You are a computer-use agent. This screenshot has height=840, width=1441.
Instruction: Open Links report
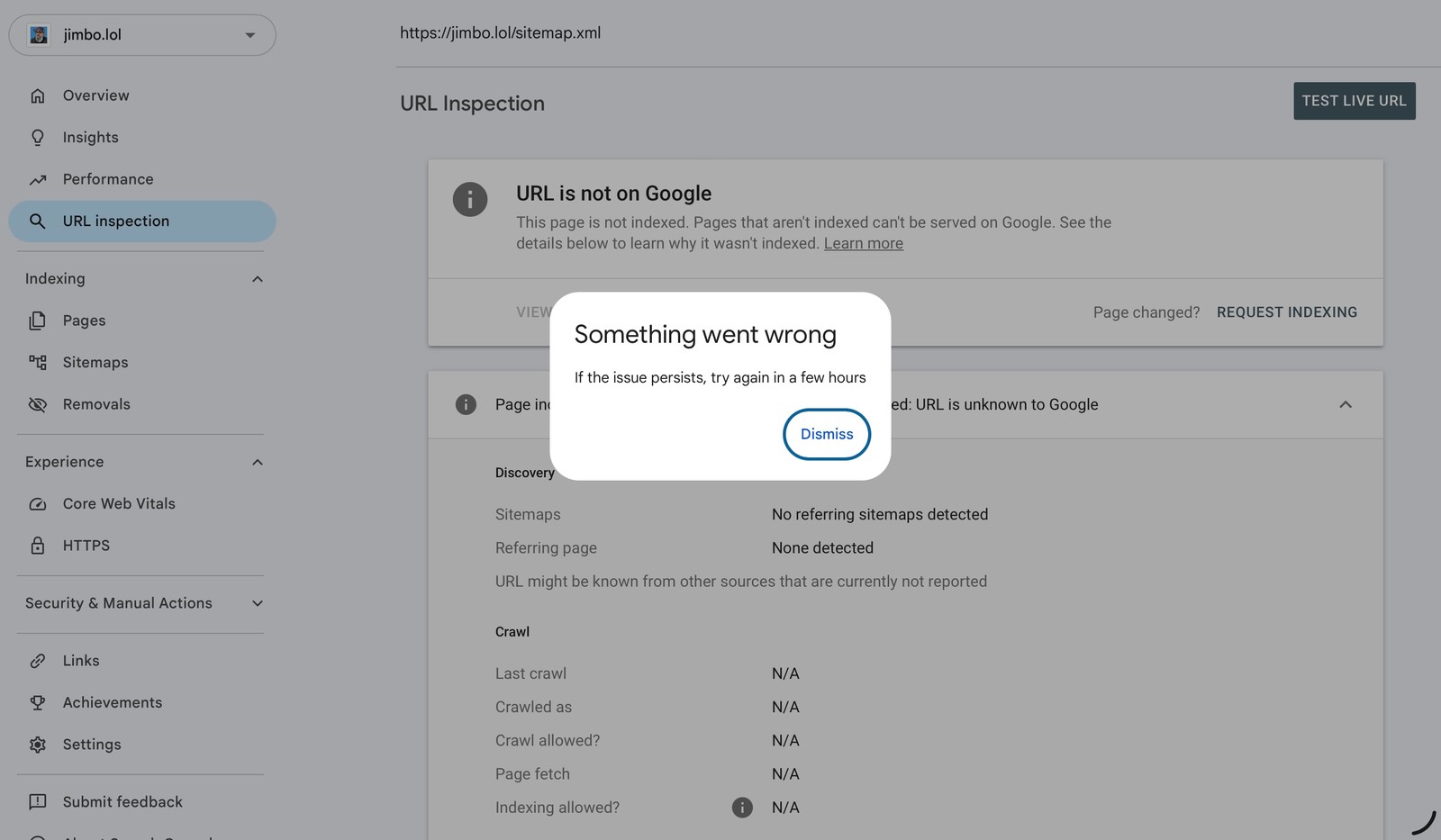(142, 661)
